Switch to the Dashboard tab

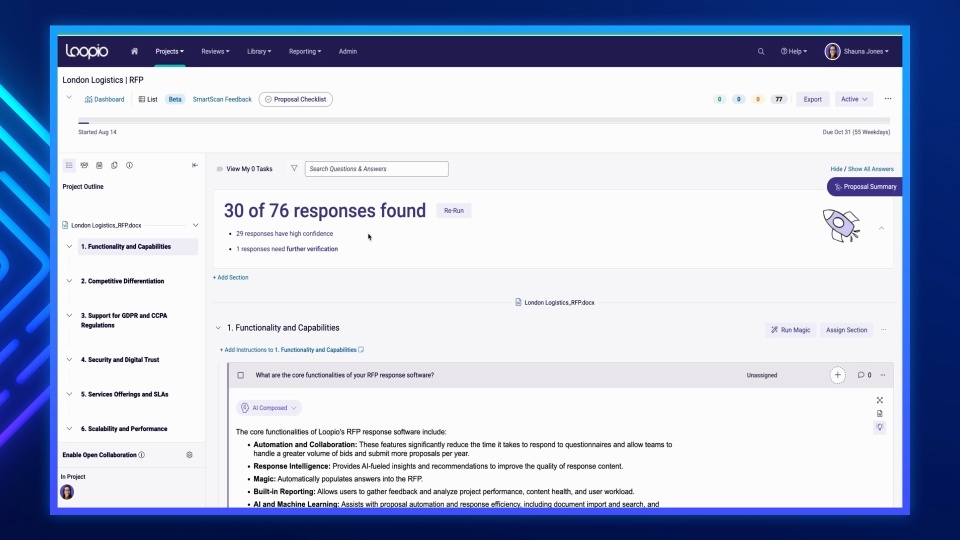pos(105,99)
